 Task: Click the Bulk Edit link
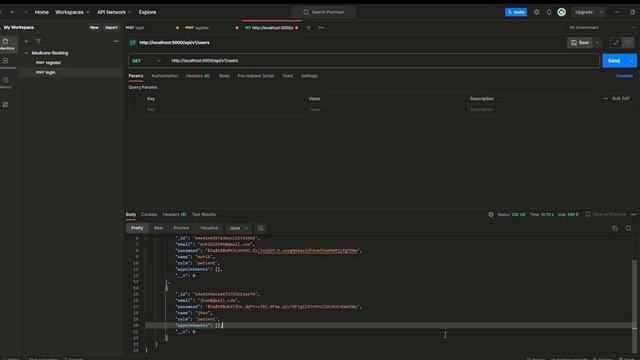[620, 98]
